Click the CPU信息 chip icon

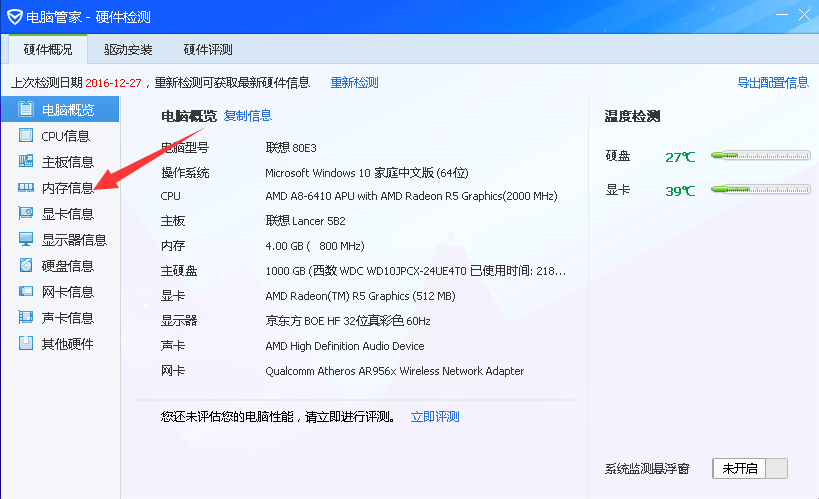click(x=26, y=135)
